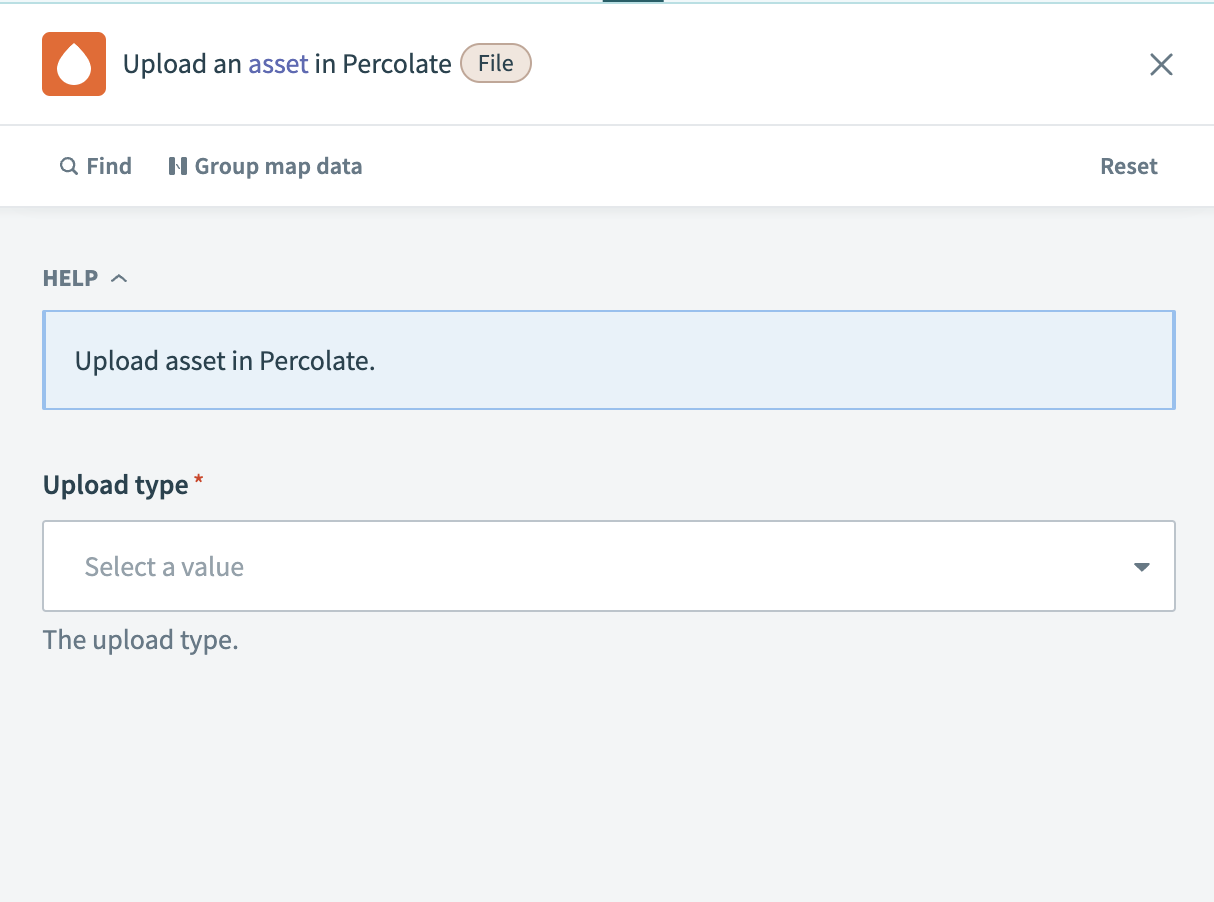Screen dimensions: 1214x902
Task: Click the HELP chevron arrow
Action: (119, 277)
